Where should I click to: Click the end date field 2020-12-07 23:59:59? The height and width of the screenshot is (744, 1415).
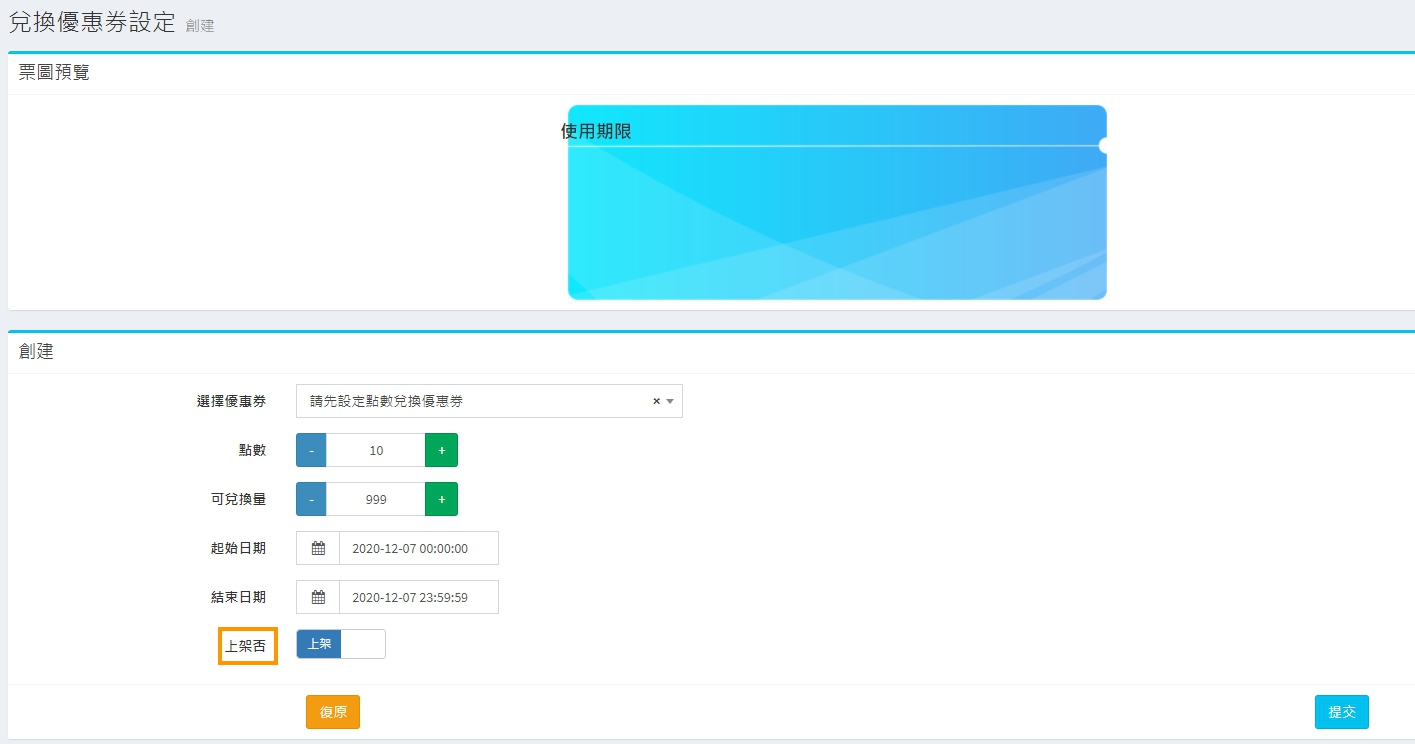418,597
